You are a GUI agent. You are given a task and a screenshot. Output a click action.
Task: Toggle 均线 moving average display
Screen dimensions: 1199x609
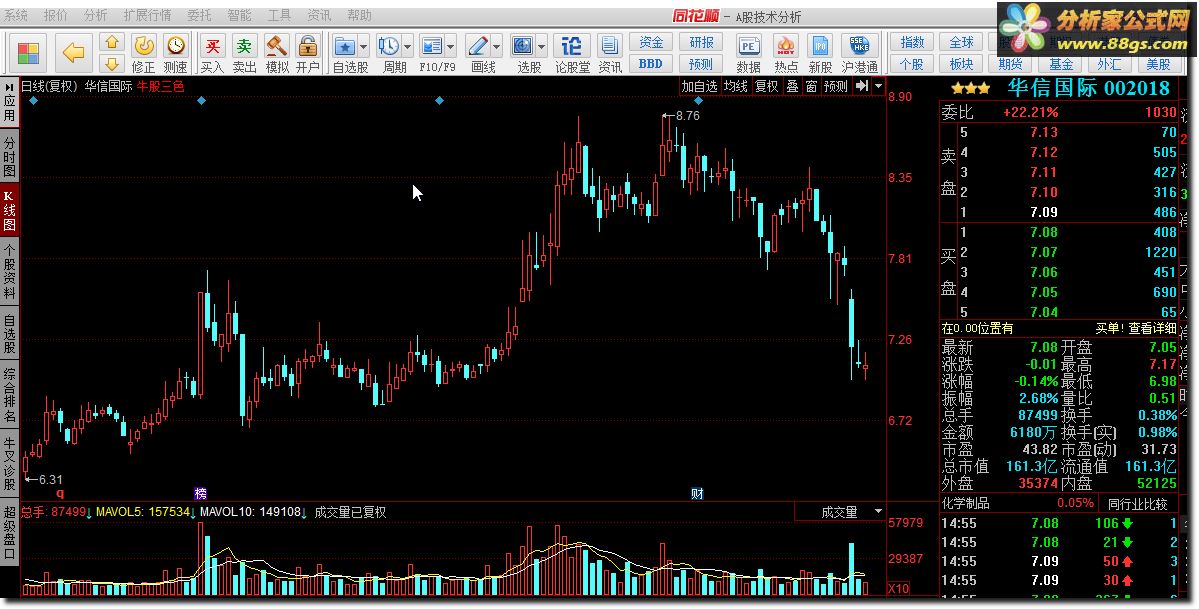(736, 86)
